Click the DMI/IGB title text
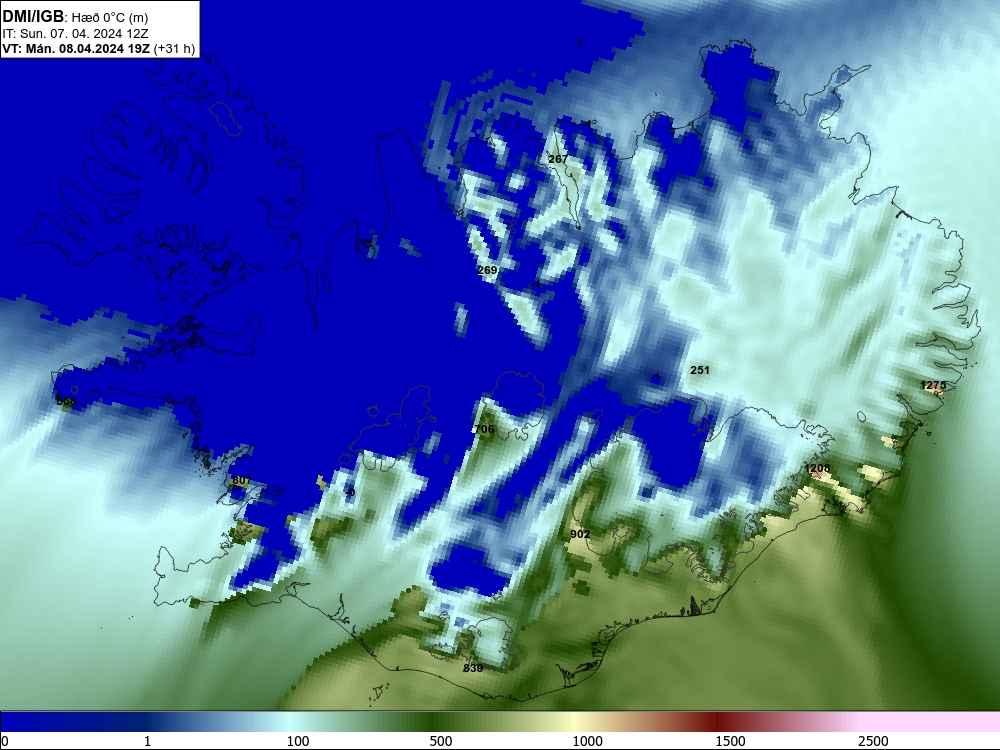The image size is (1000, 750). coord(33,17)
